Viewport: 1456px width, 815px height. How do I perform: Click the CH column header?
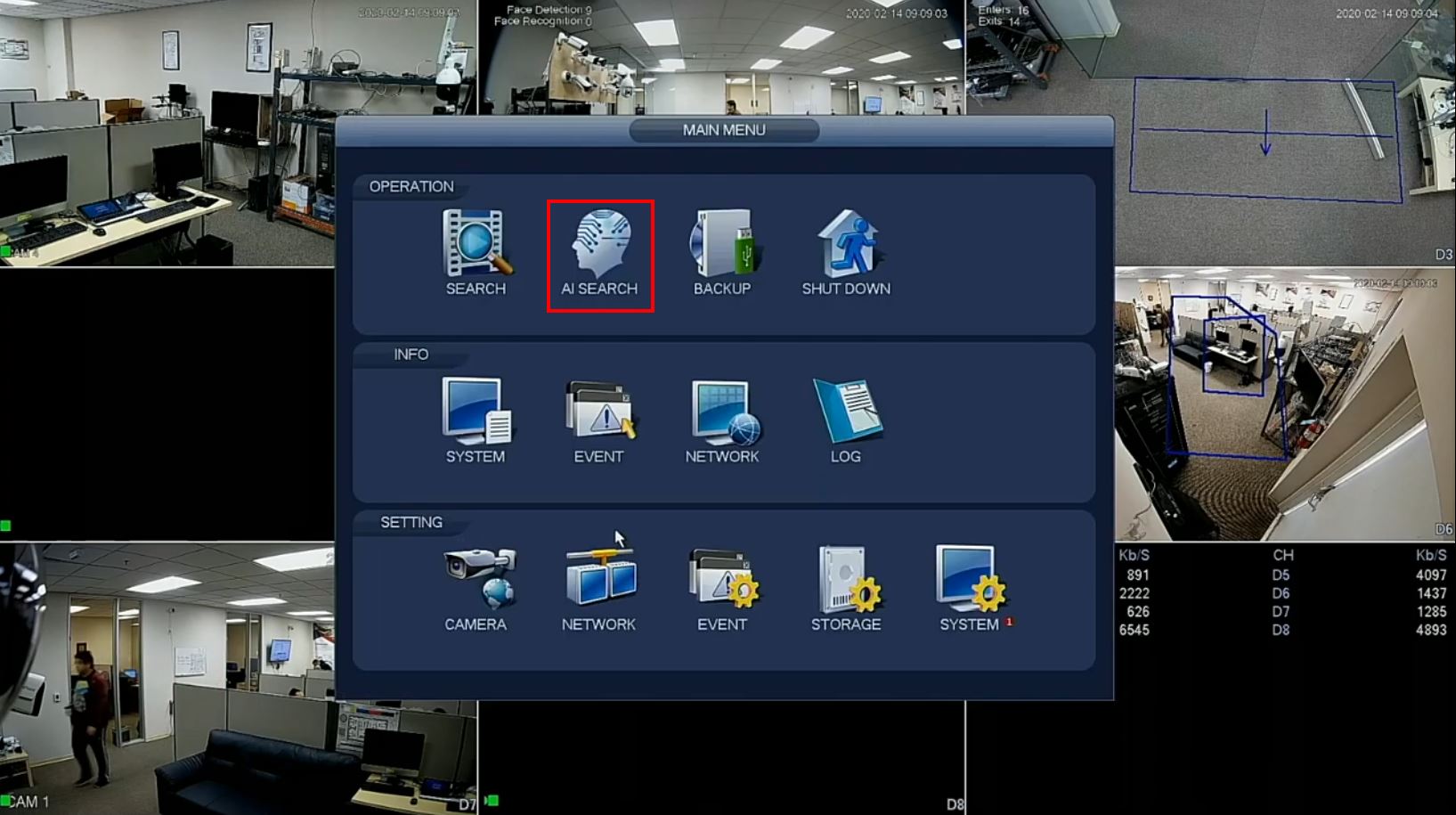click(x=1282, y=555)
